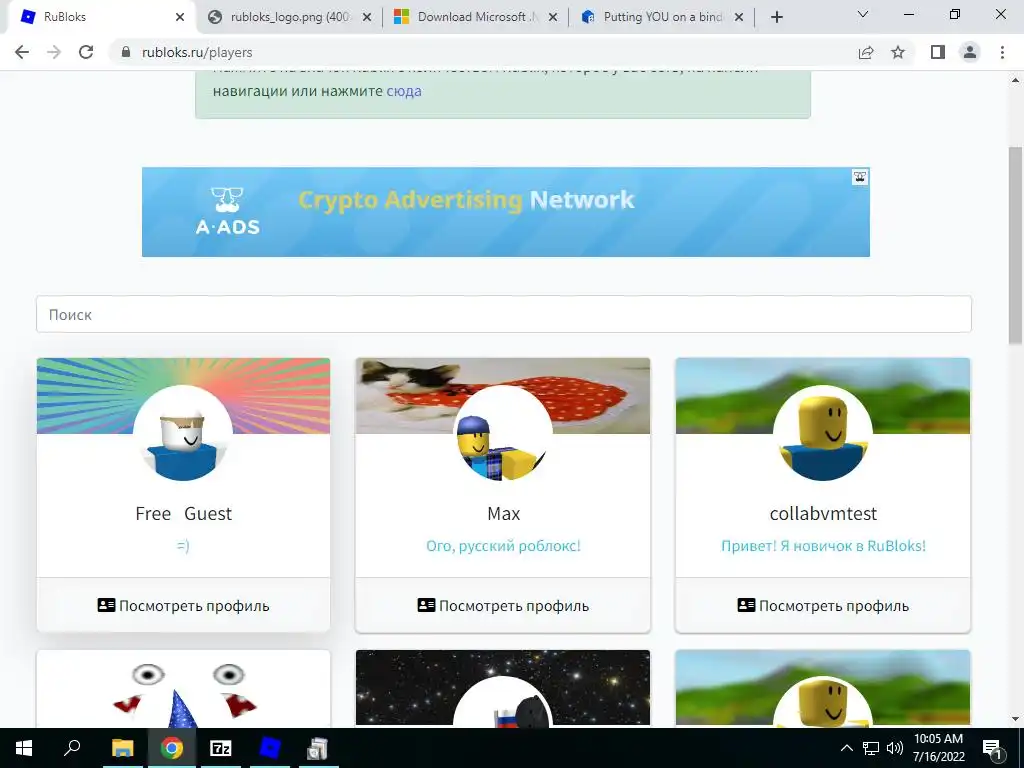Screen dimensions: 1024x768
Task: Open the volume tray icon
Action: 895,748
